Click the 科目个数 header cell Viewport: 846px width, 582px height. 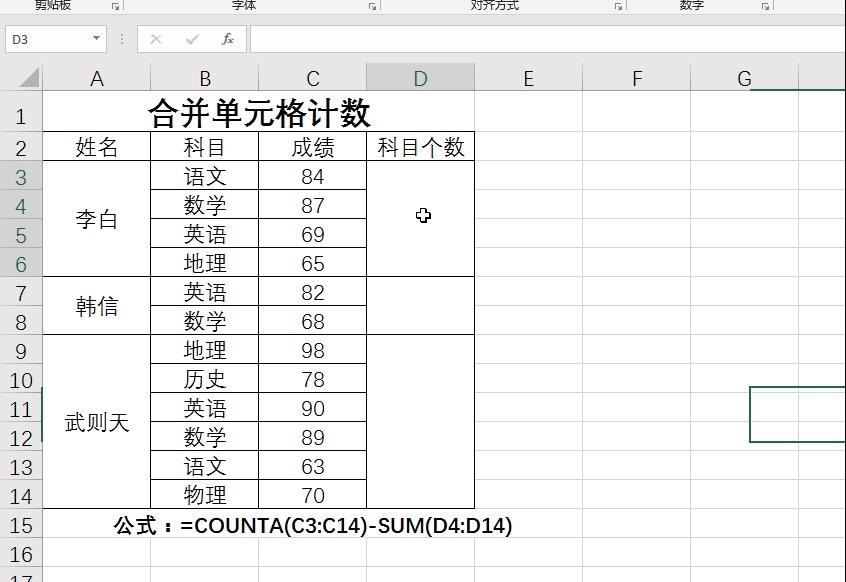[x=420, y=146]
